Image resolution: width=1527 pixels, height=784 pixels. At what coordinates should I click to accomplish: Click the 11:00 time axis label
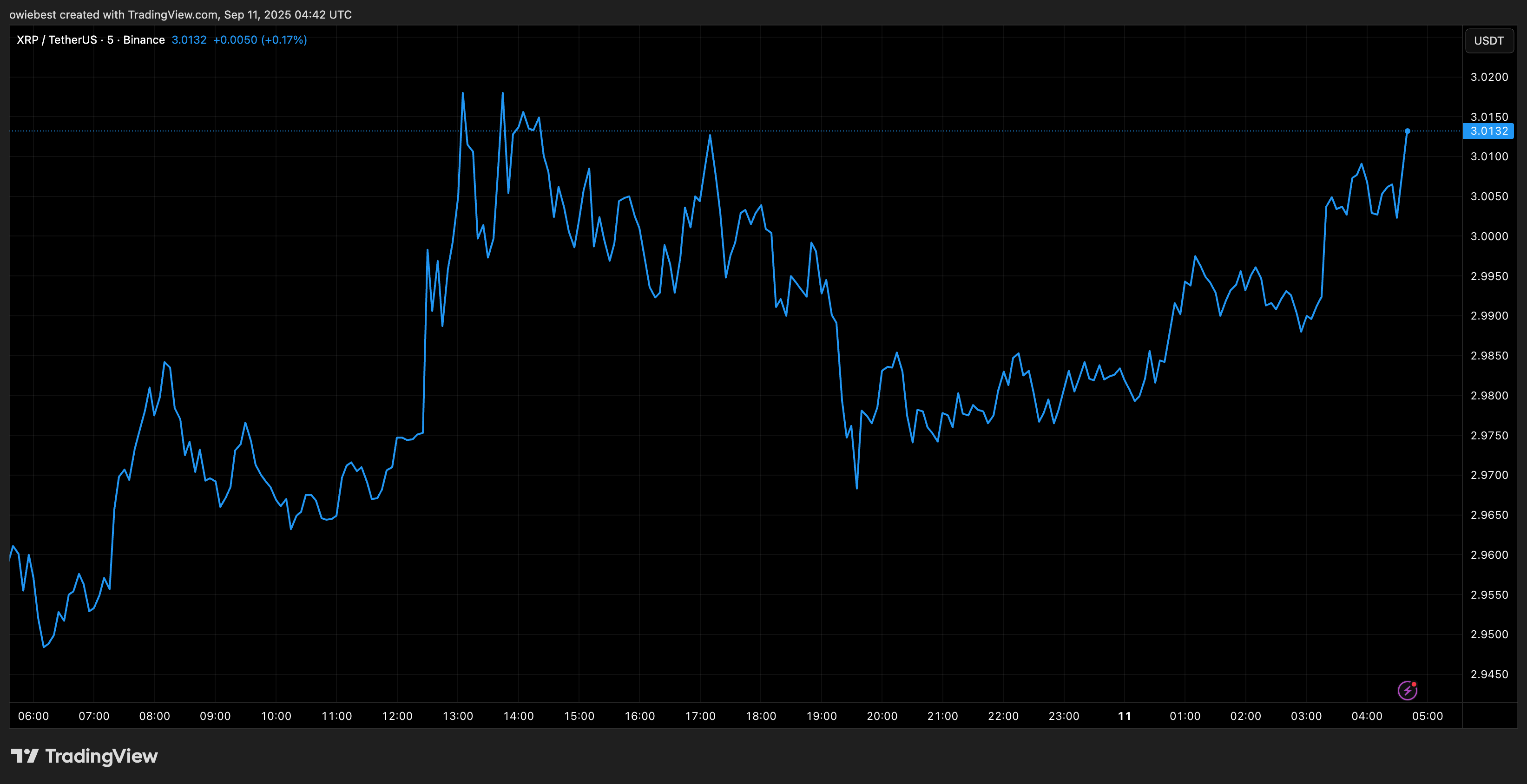click(x=336, y=716)
